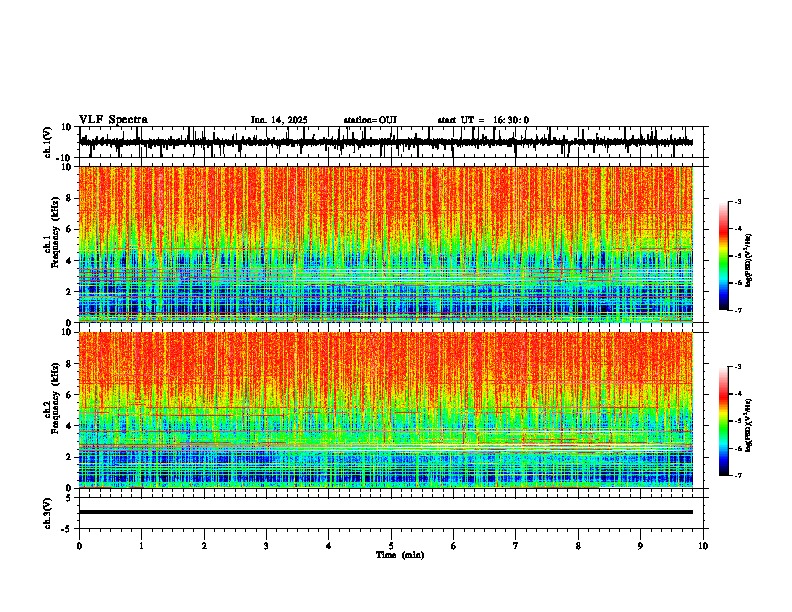Click inside the ch.1 spectrogram panel

click(x=386, y=244)
